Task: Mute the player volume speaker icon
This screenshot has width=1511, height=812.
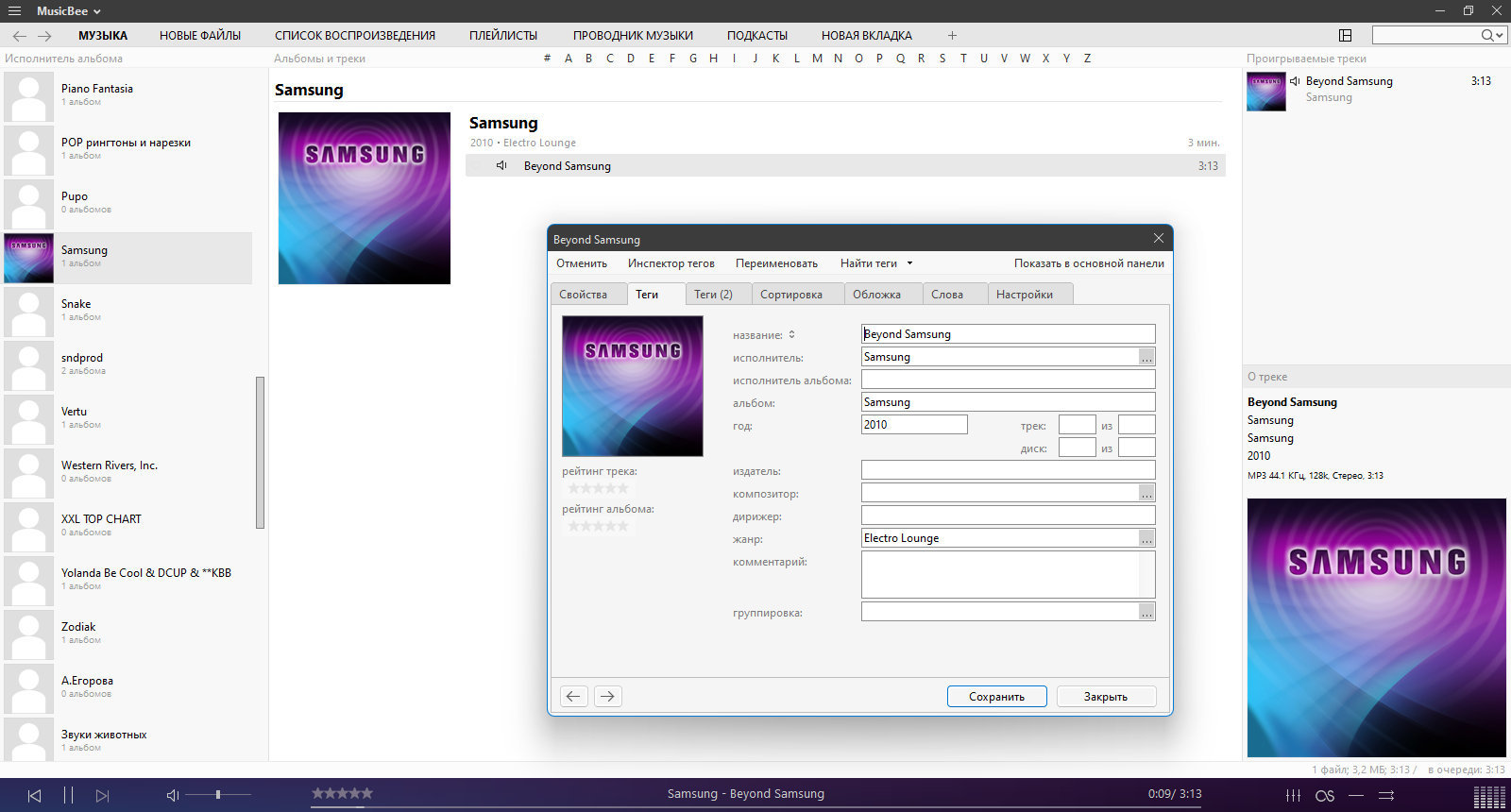Action: (x=173, y=795)
